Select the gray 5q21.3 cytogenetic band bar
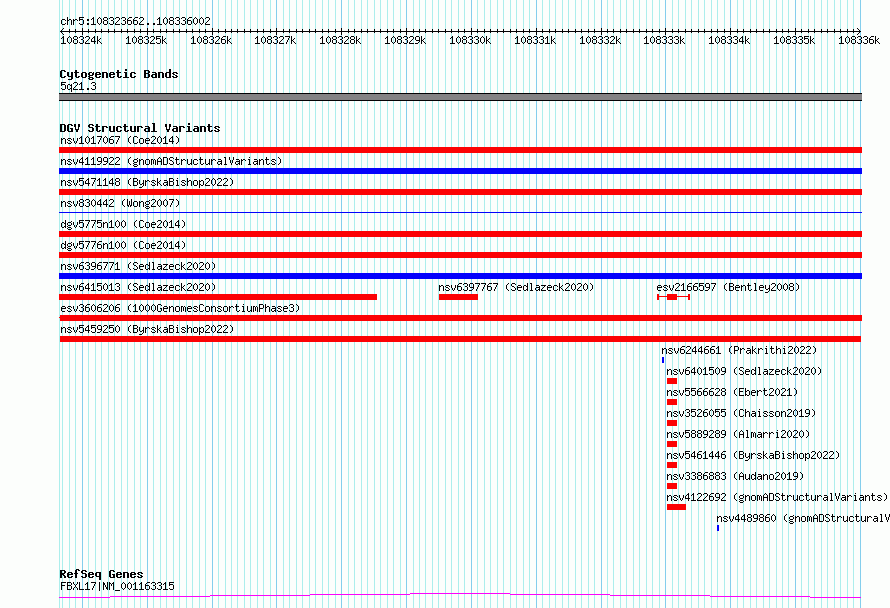The height and width of the screenshot is (608, 890). point(460,97)
